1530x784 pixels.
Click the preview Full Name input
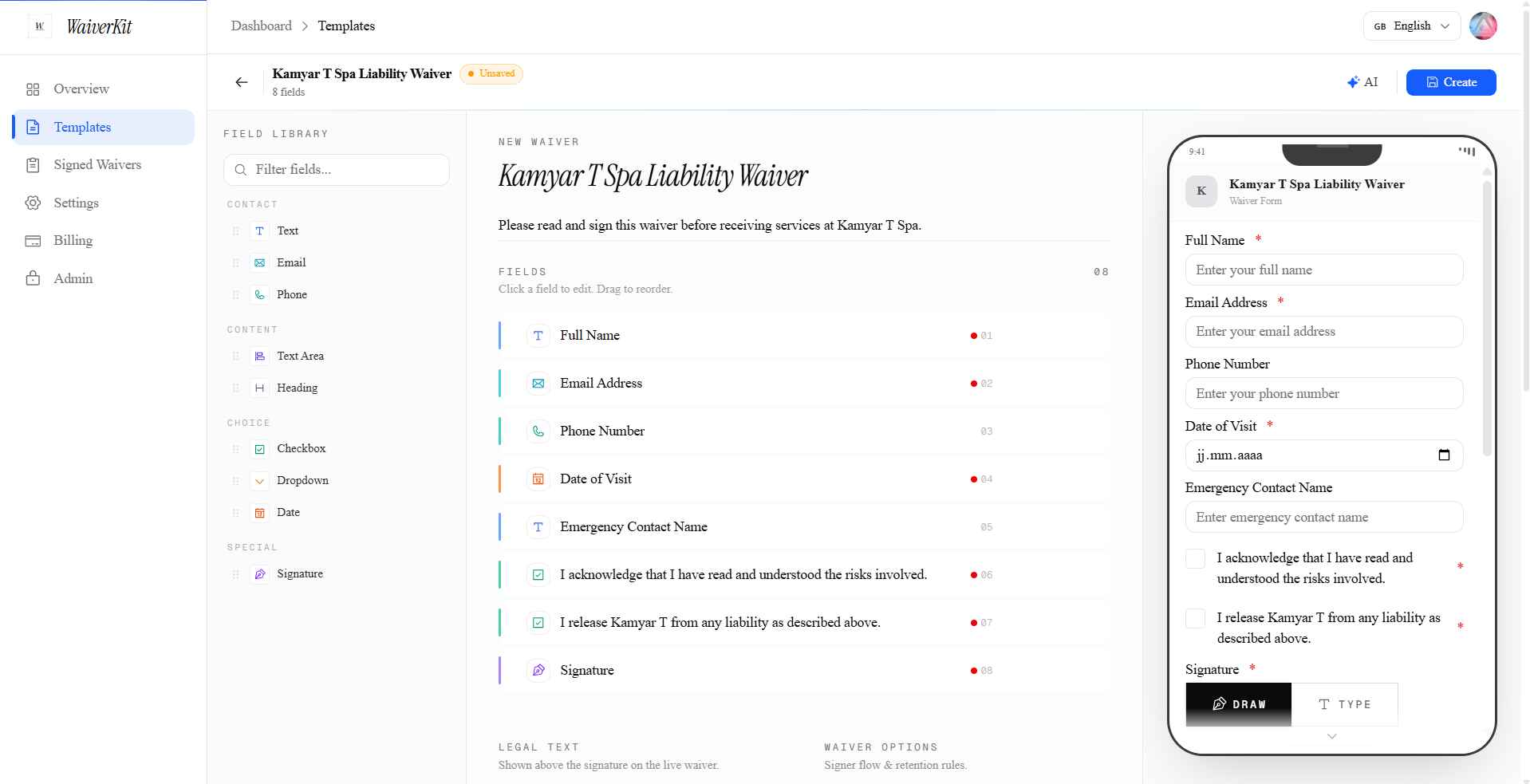click(1323, 270)
